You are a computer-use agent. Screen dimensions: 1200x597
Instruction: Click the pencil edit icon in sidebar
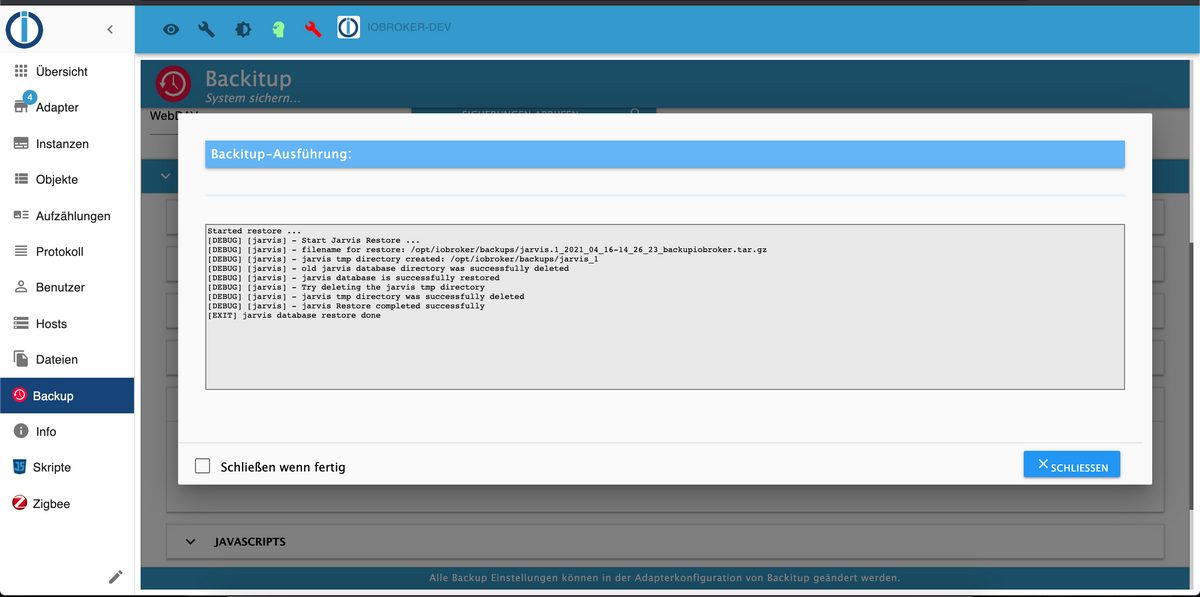[116, 576]
